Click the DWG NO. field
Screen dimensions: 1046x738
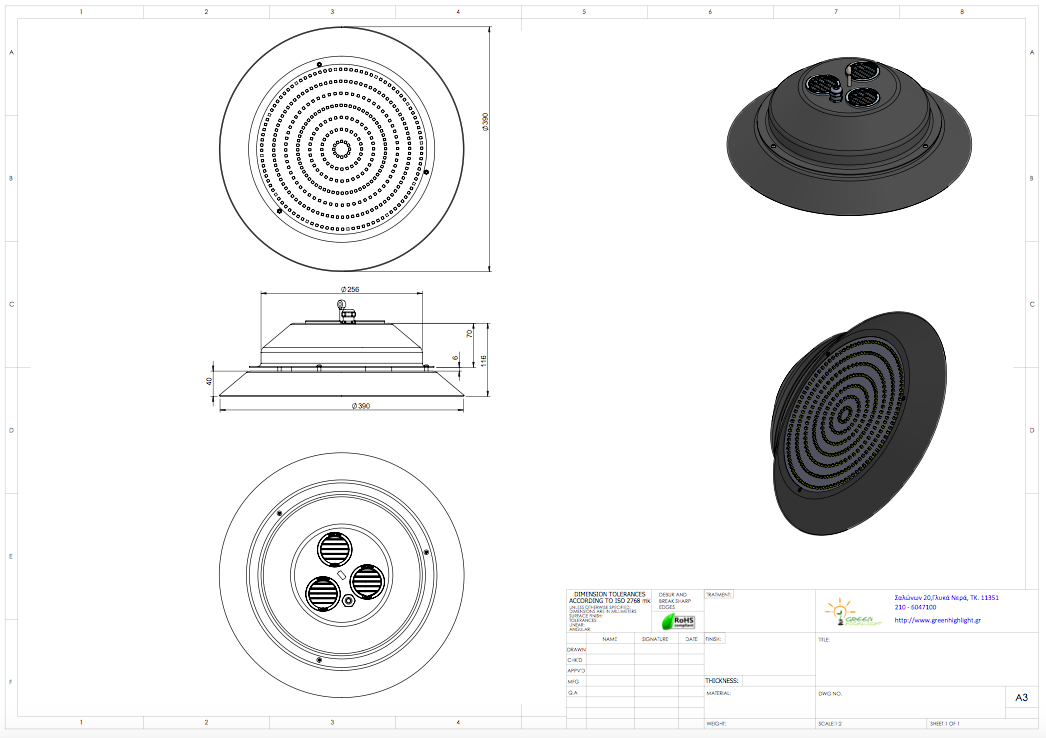900,698
